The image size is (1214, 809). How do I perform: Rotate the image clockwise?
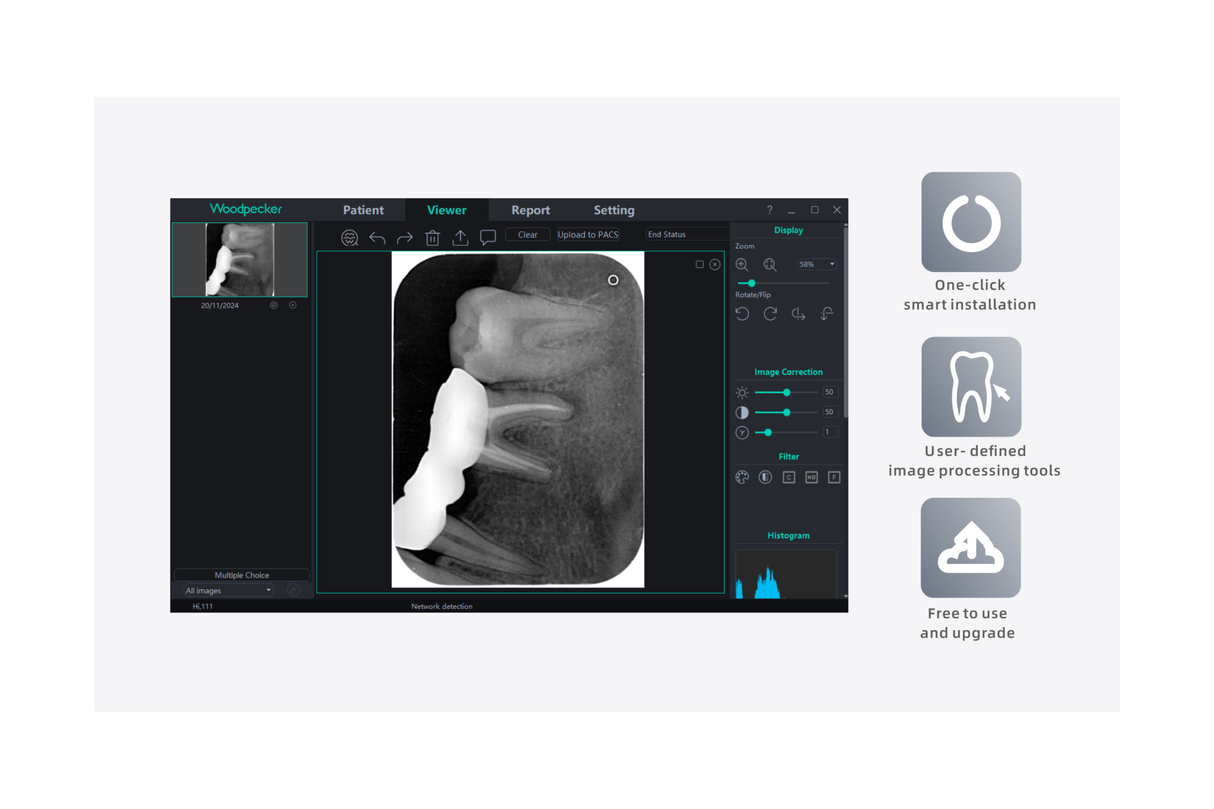coord(770,314)
